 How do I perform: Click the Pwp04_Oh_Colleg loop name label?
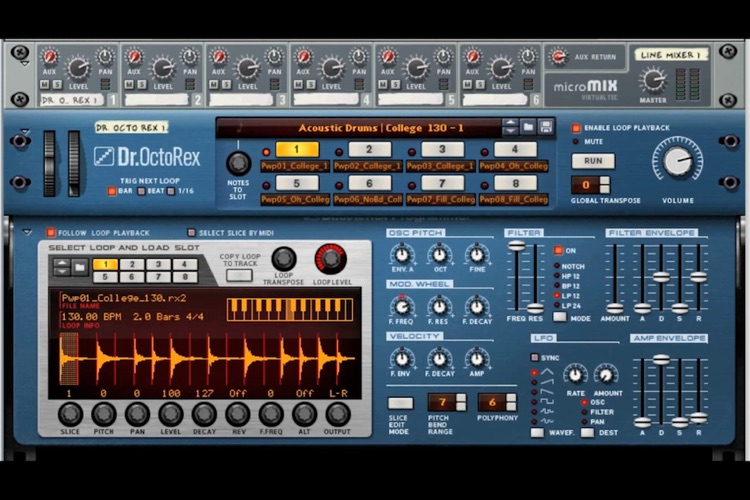click(x=514, y=166)
